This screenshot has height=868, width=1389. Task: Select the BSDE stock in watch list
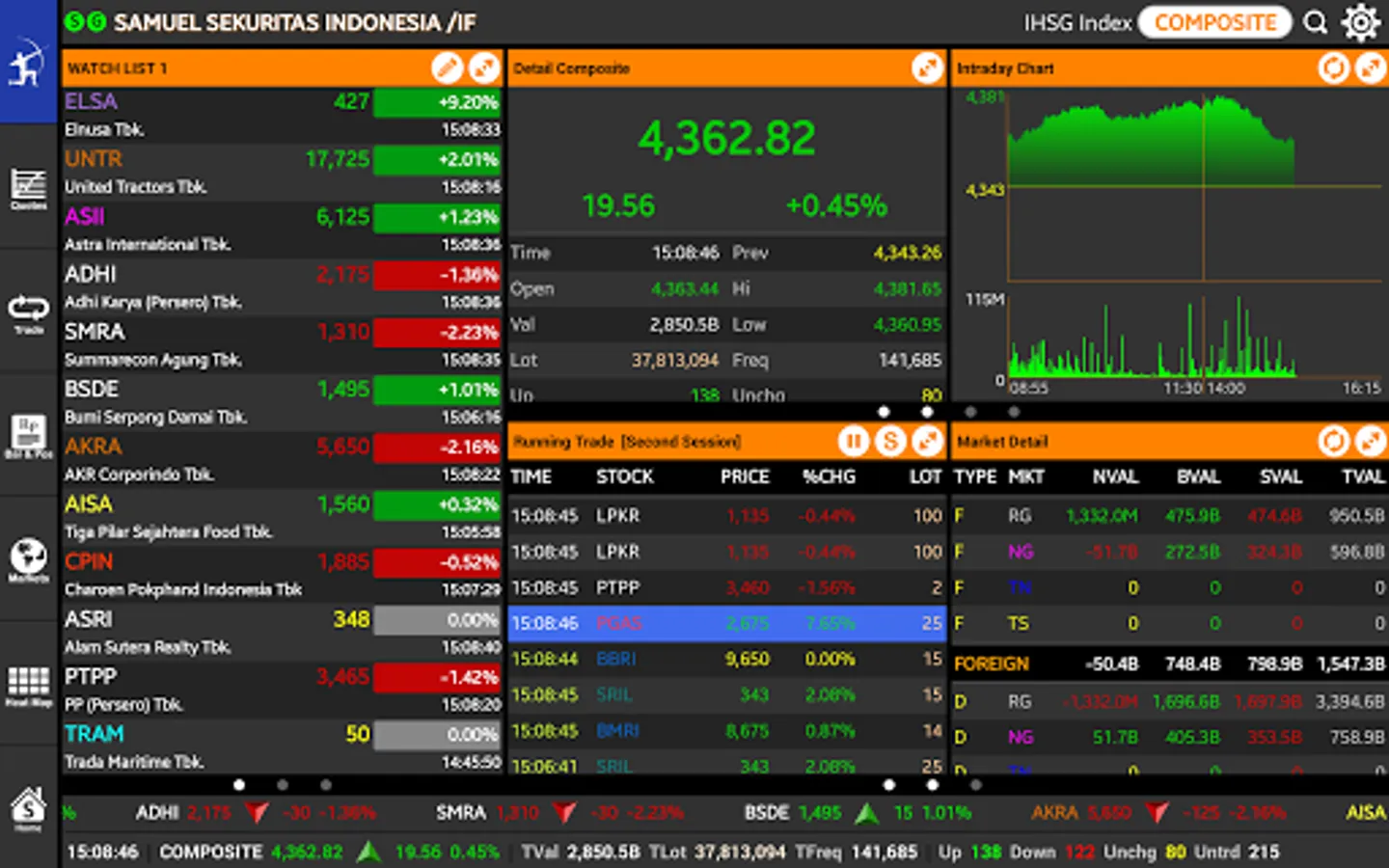point(282,402)
